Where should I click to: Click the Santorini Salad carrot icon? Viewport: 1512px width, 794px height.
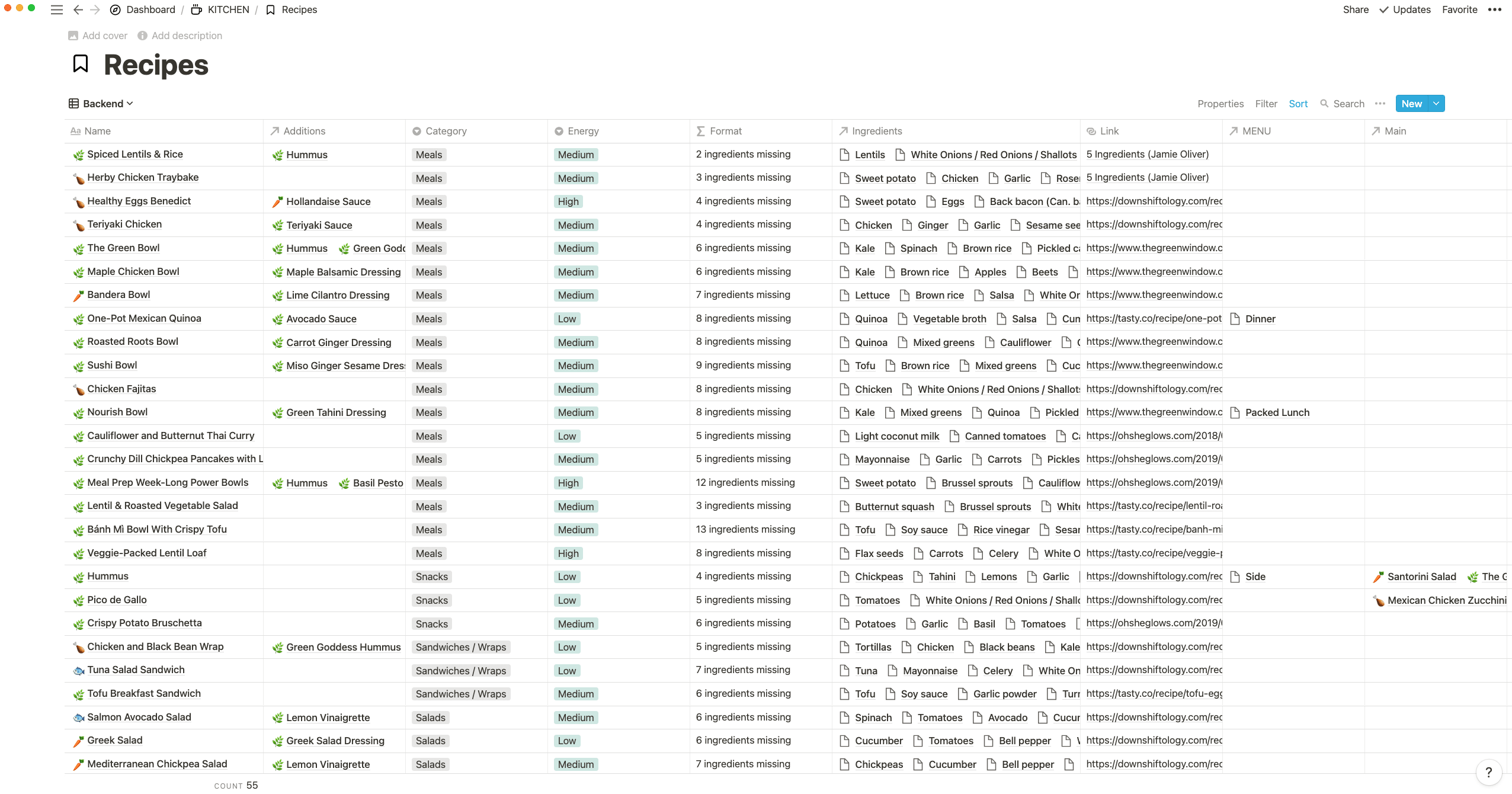1379,577
